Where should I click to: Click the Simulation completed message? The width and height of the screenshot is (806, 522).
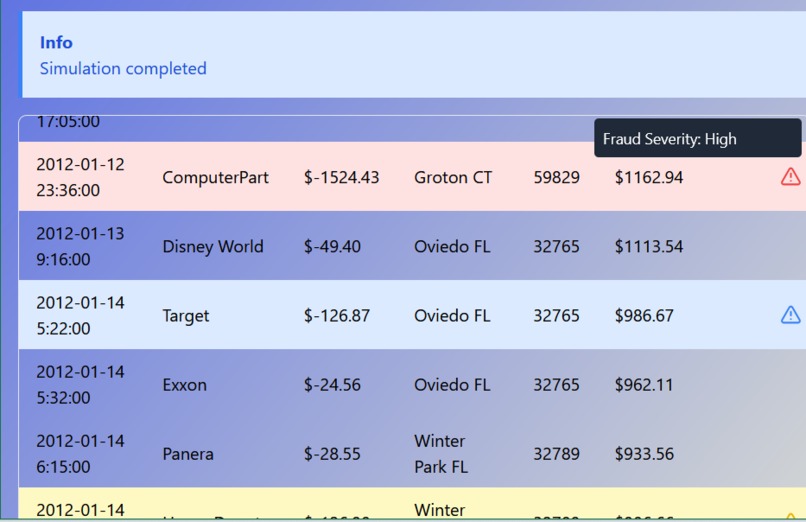pos(123,68)
